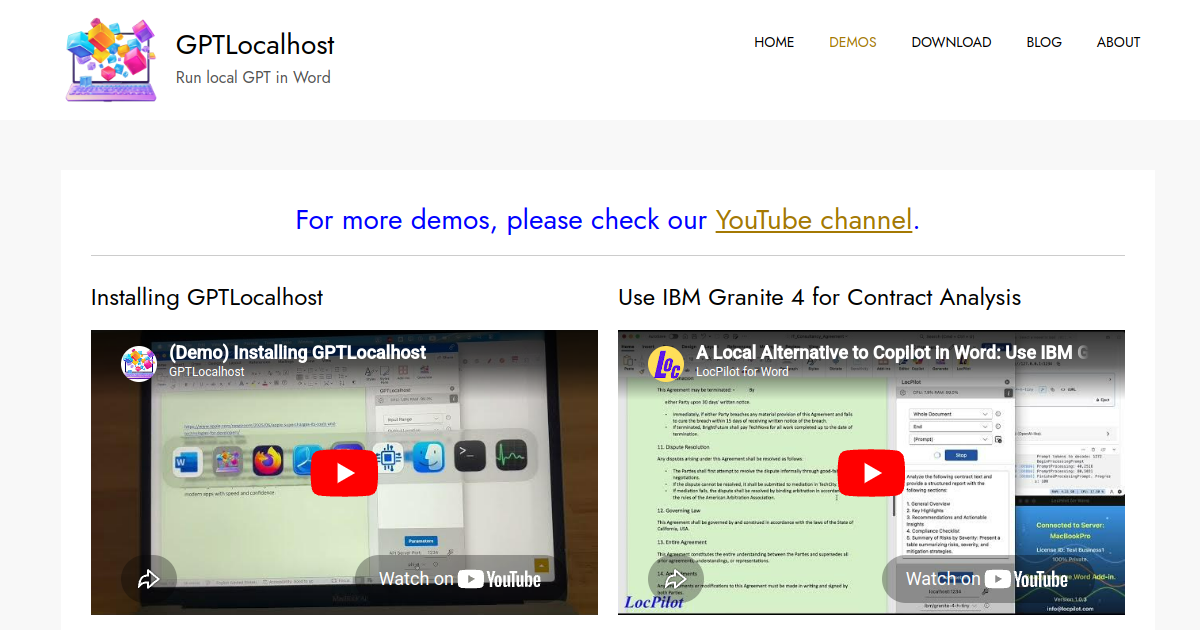The width and height of the screenshot is (1200, 630).
Task: Open the YouTube channel link
Action: coord(814,220)
